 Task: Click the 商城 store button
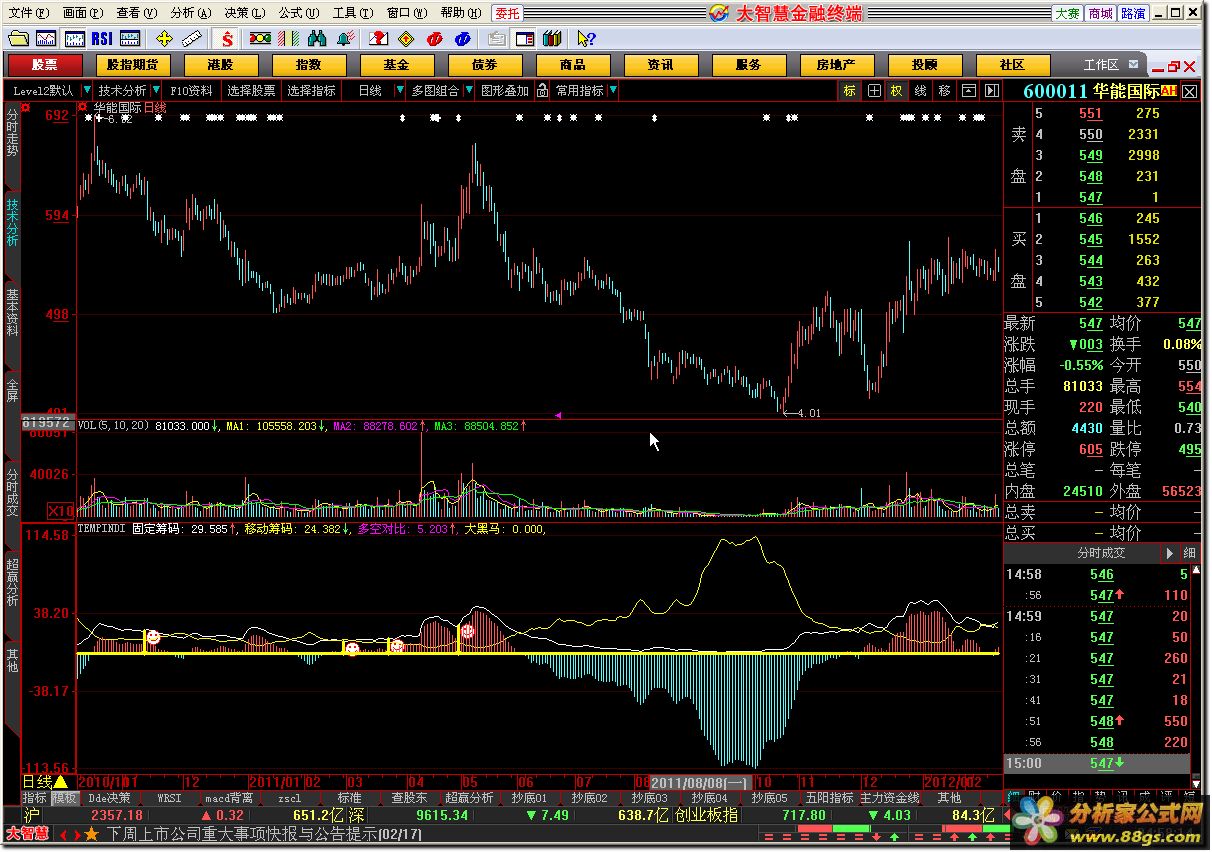click(x=1100, y=13)
